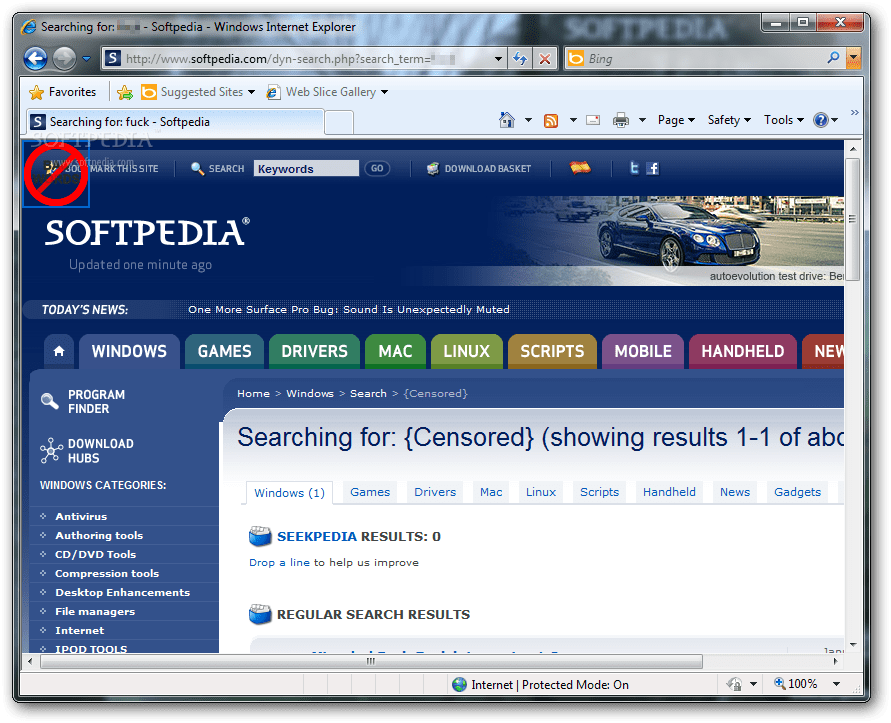This screenshot has width=891, height=723.
Task: Click the Spanish flag language icon
Action: coord(580,167)
